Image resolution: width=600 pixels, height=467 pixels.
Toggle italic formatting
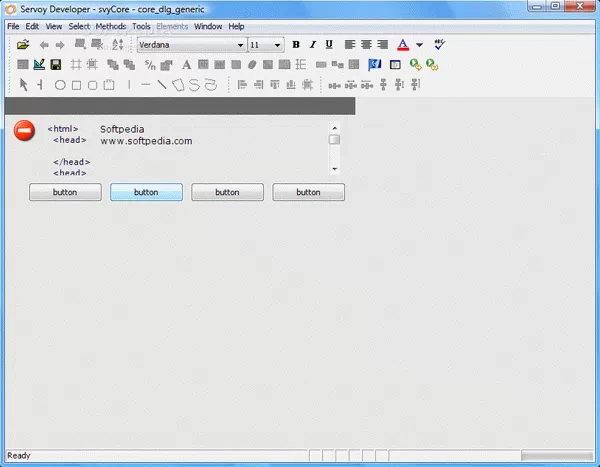[312, 44]
